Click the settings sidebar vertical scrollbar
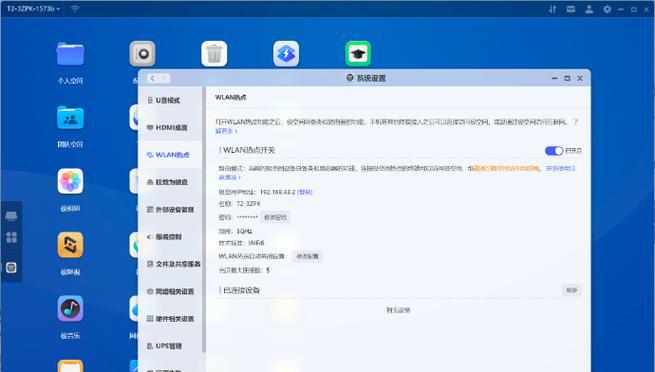Viewport: 655px width, 372px height. (204, 220)
